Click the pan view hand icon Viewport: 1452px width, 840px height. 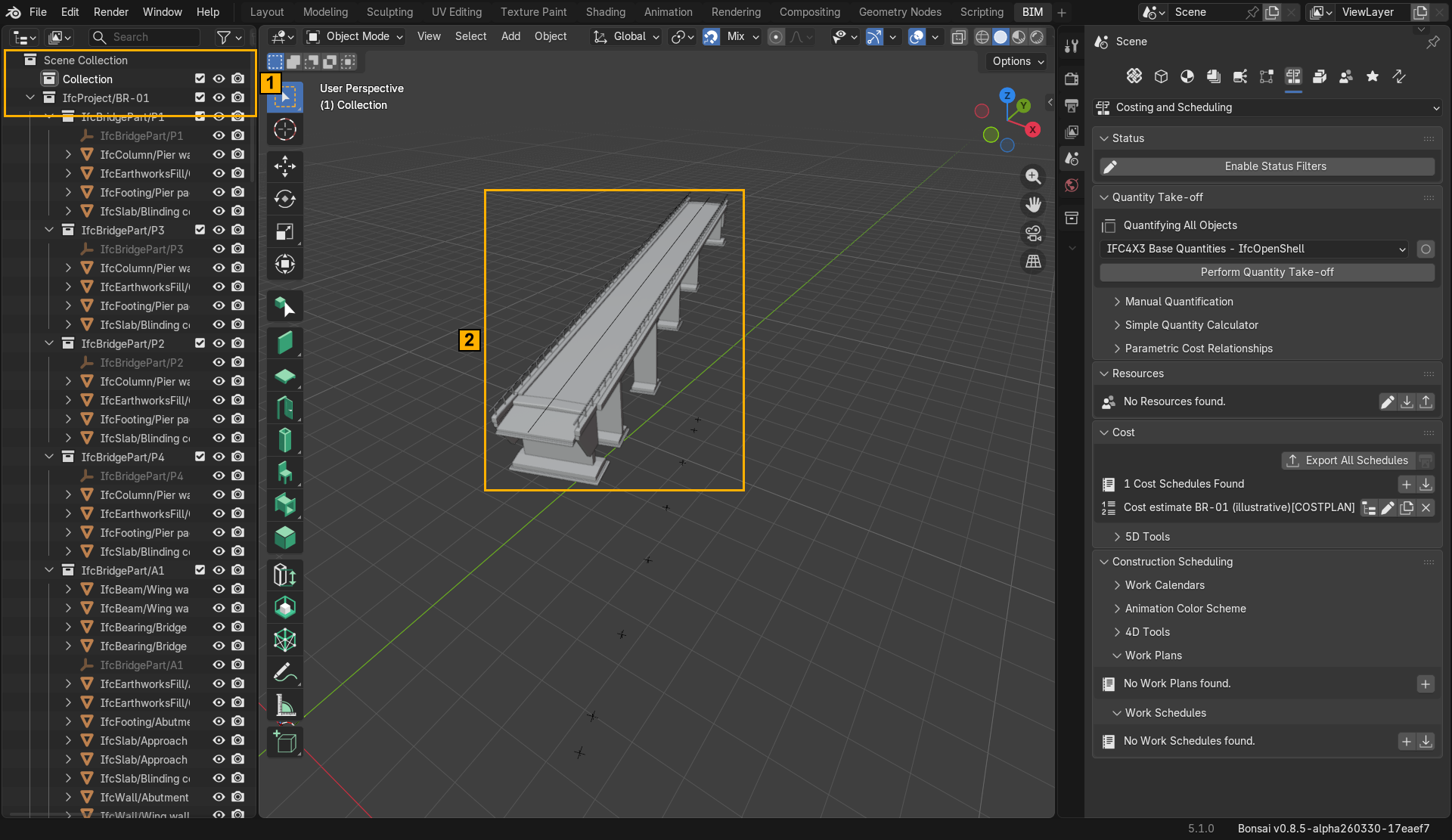(x=1033, y=204)
